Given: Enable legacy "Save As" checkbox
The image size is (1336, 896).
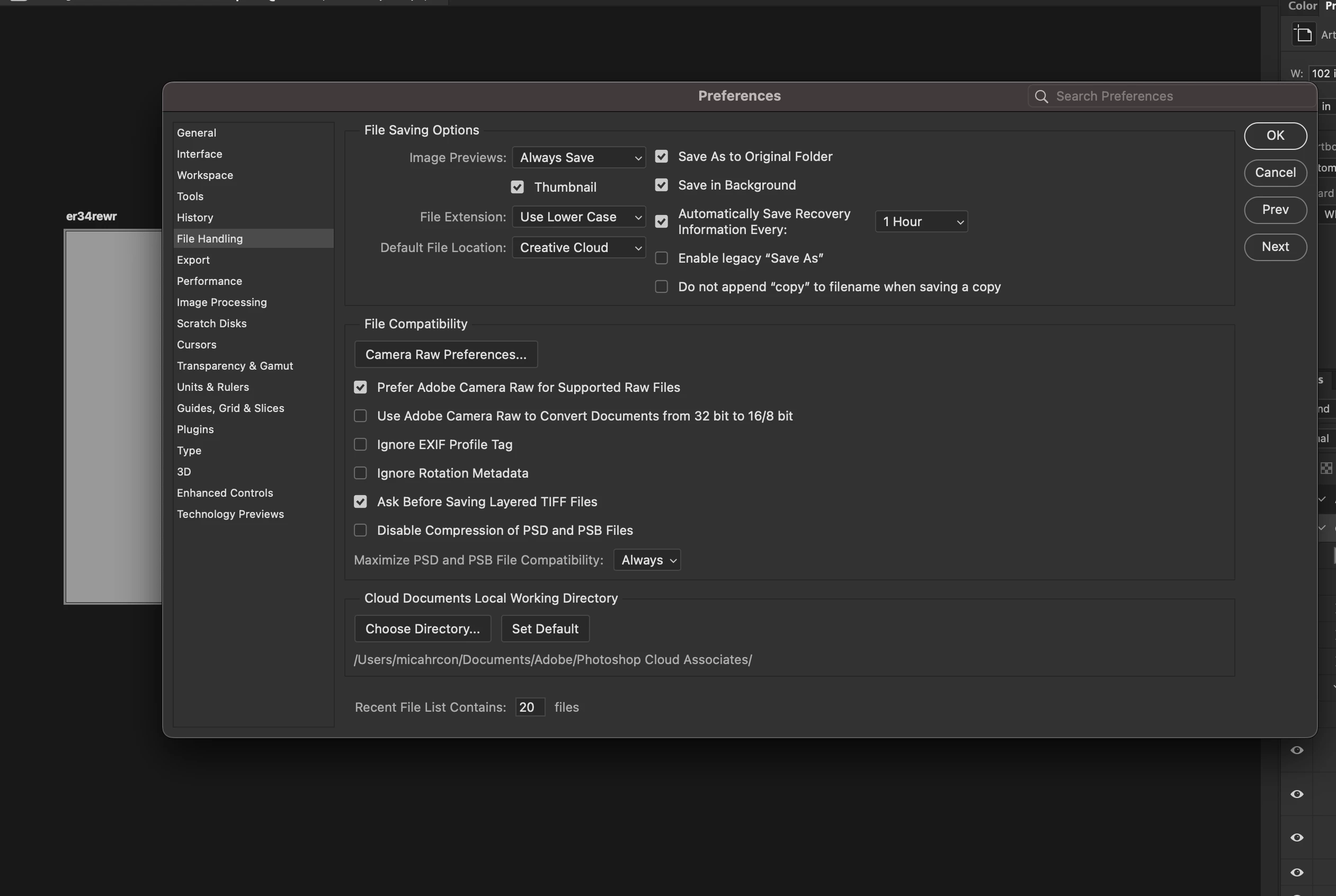Looking at the screenshot, I should 662,258.
